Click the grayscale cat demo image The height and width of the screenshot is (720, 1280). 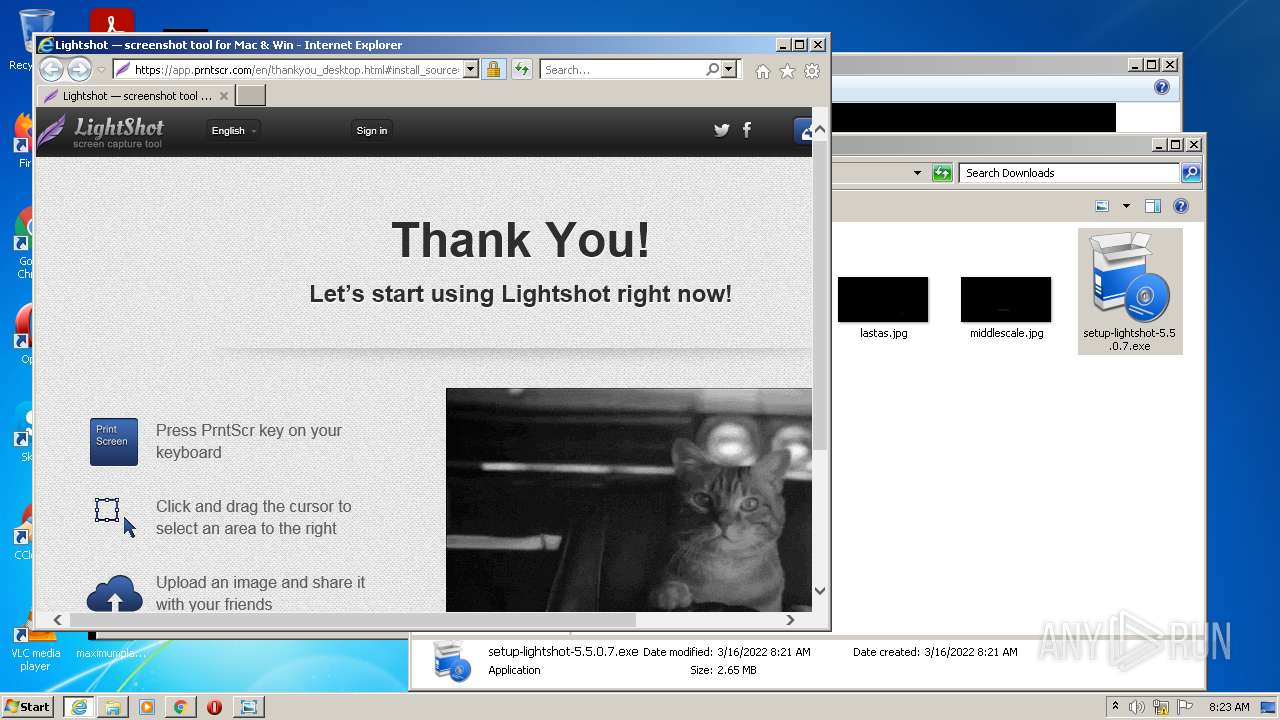click(x=629, y=500)
